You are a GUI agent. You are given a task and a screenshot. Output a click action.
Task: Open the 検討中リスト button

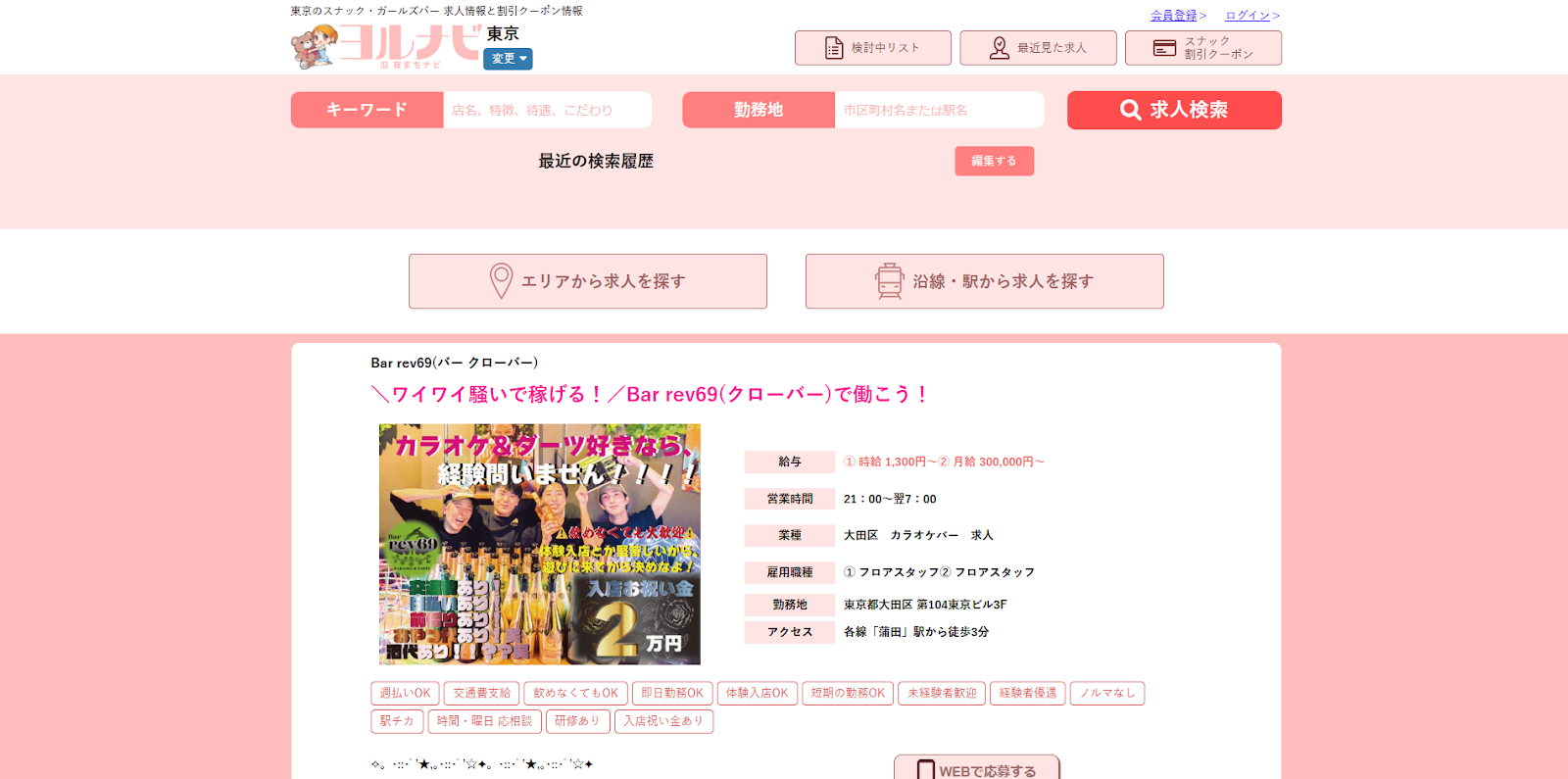(x=872, y=48)
